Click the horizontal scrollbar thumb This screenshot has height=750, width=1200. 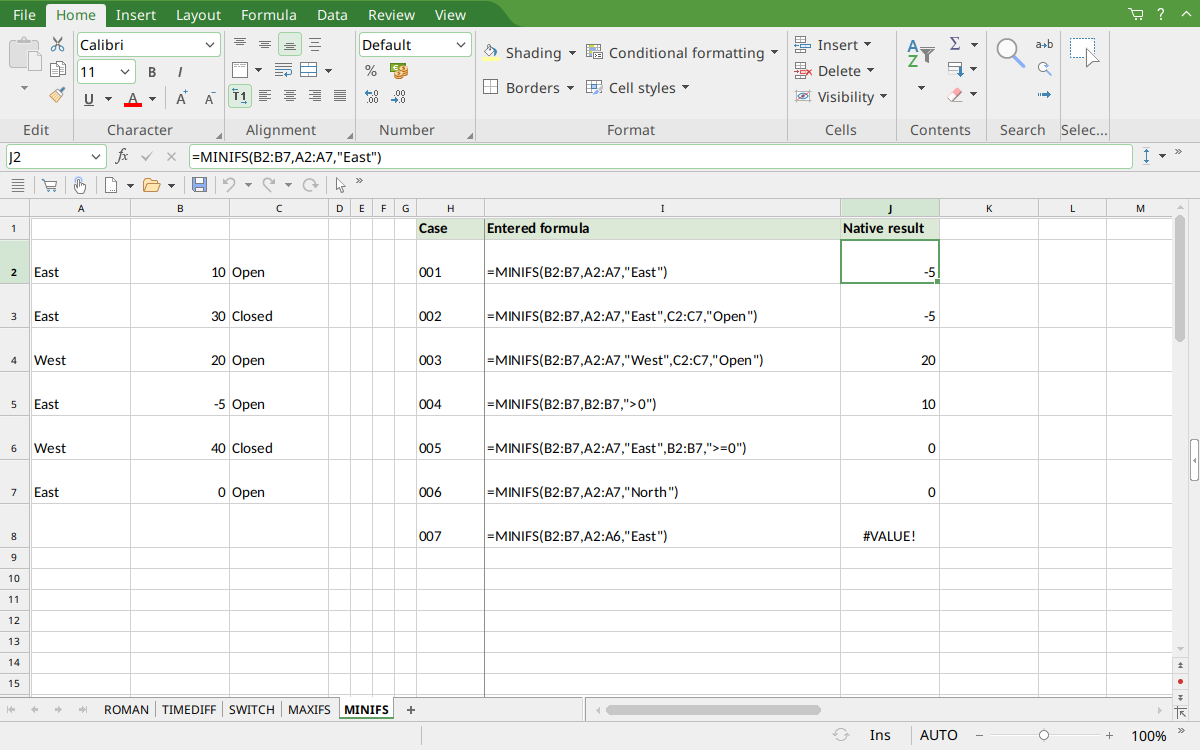coord(713,710)
